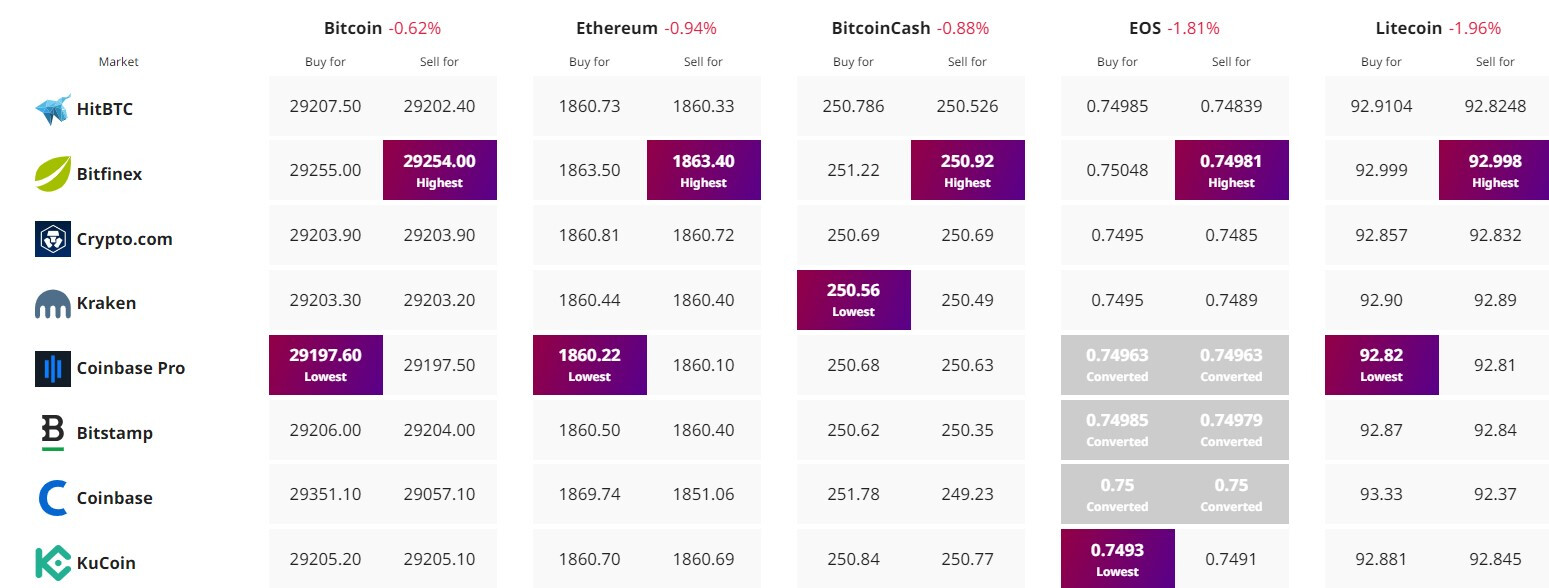The width and height of the screenshot is (1549, 588).
Task: Select the EOS column header
Action: point(1146,28)
